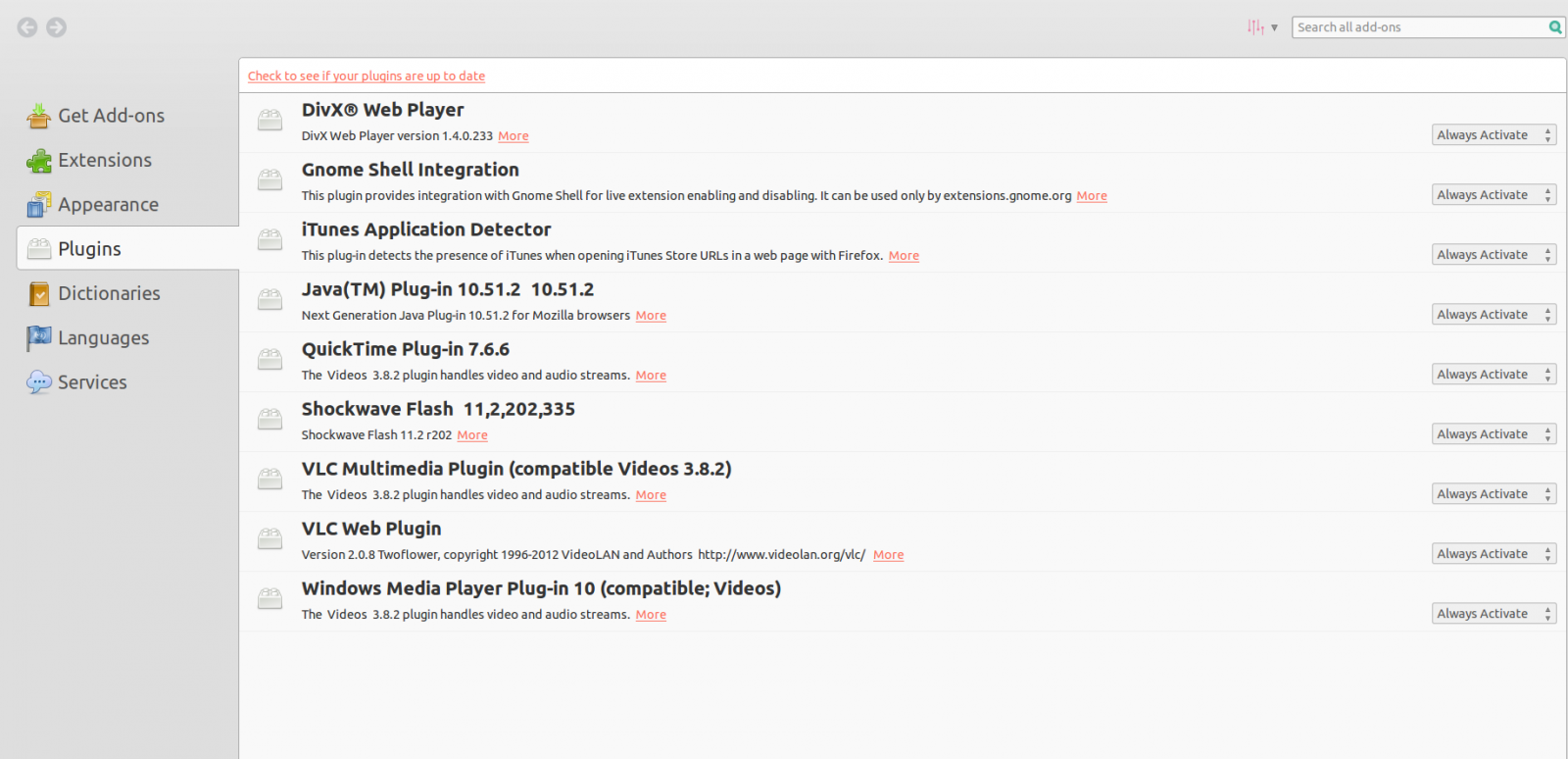
Task: Click the Extensions puzzle piece icon
Action: point(39,160)
